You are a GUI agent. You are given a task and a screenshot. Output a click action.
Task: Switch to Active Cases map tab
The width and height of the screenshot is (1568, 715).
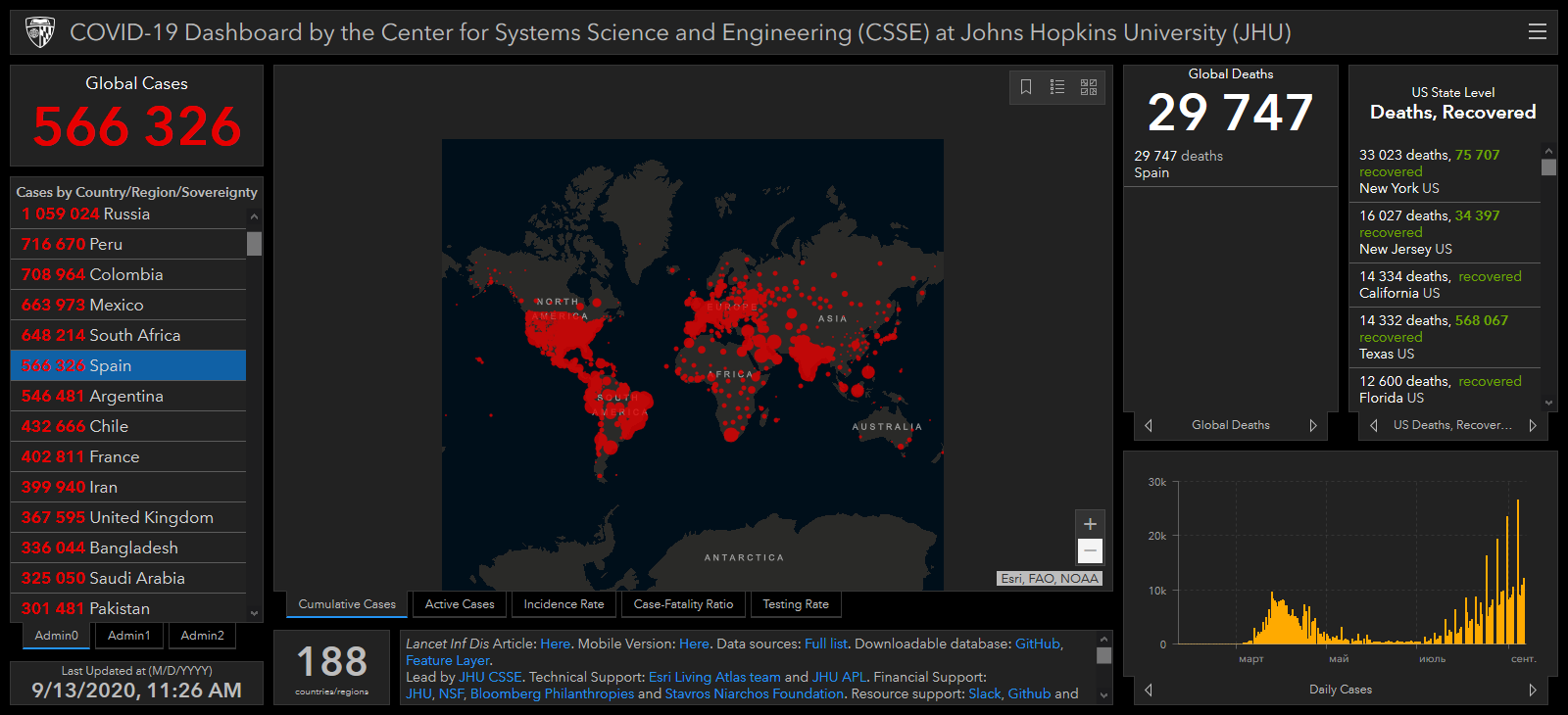(460, 604)
